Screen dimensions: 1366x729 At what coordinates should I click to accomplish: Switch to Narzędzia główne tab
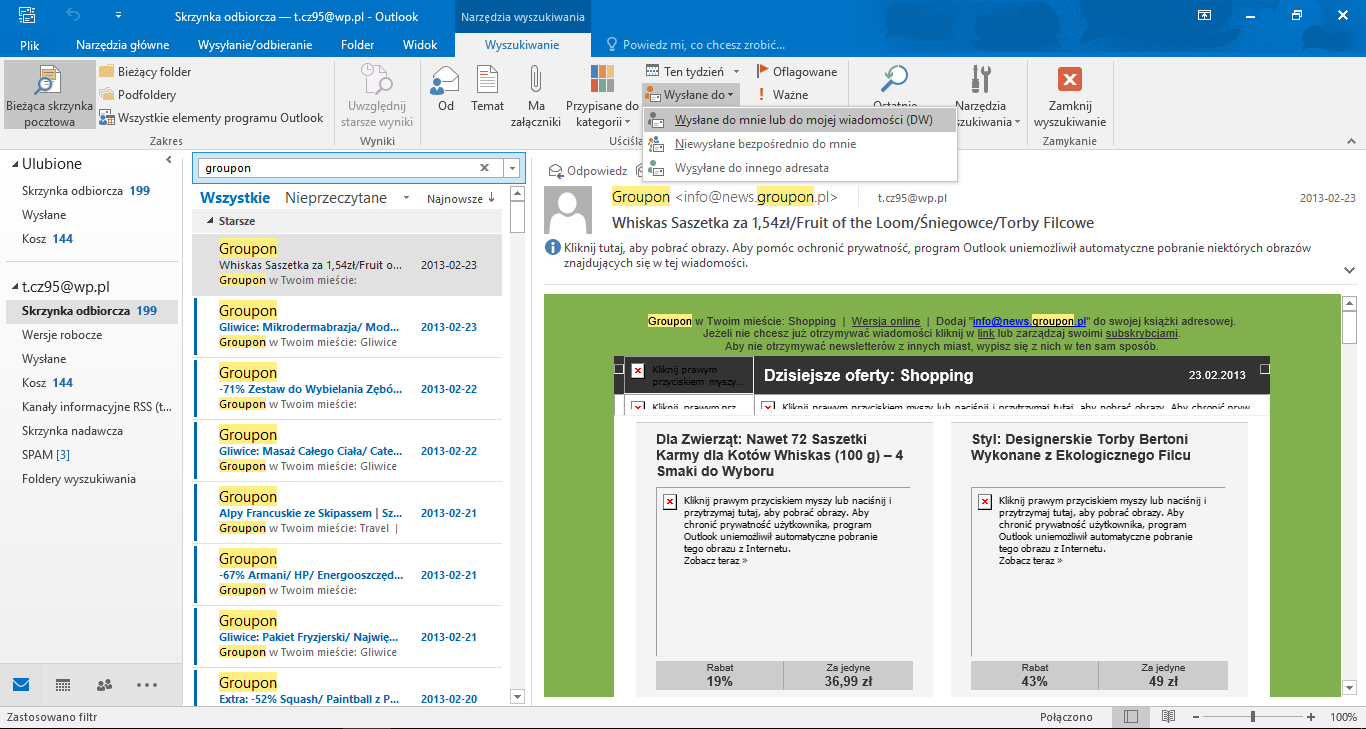pyautogui.click(x=122, y=45)
